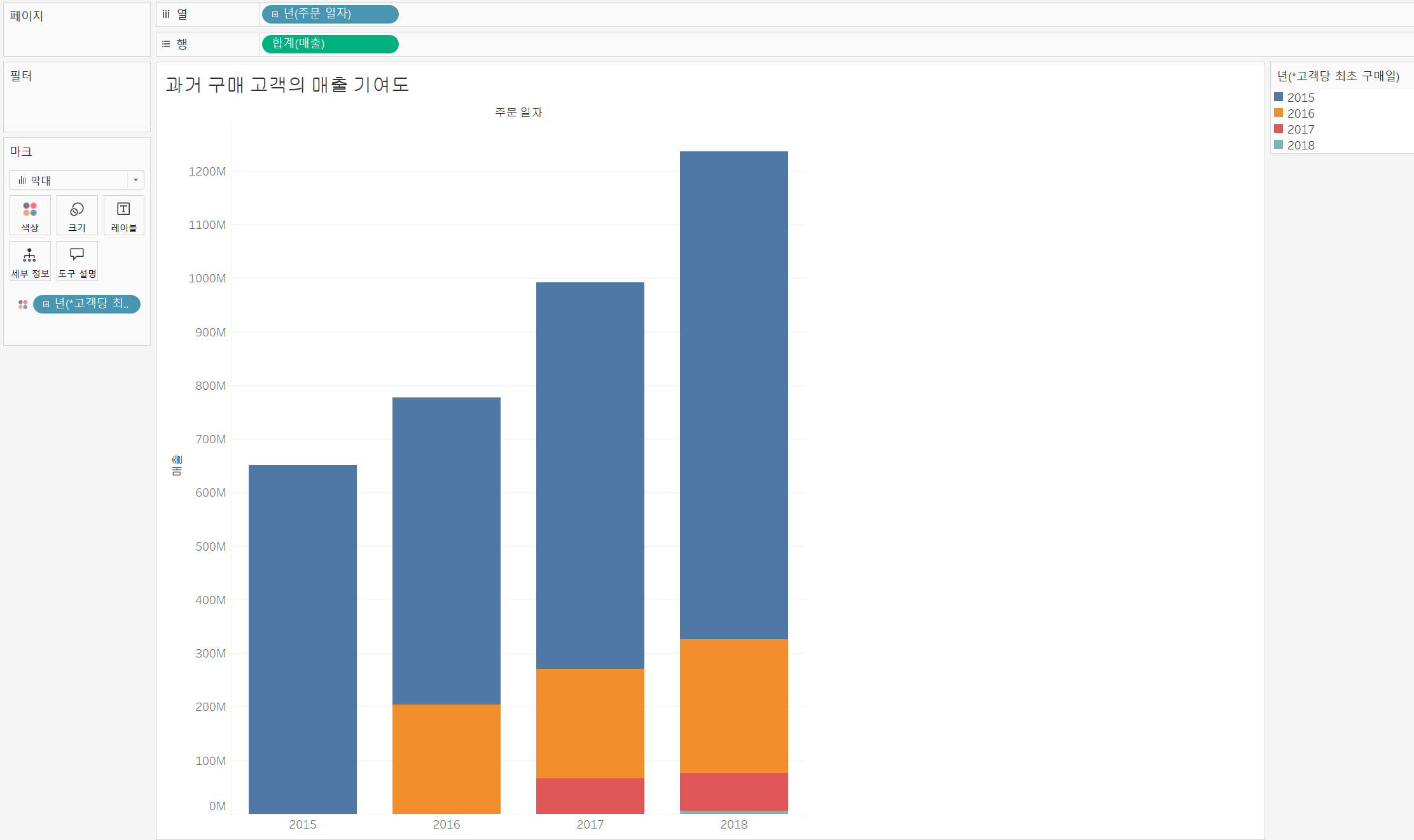Click the 2016 orange legend item
This screenshot has height=840, width=1414.
point(1300,113)
